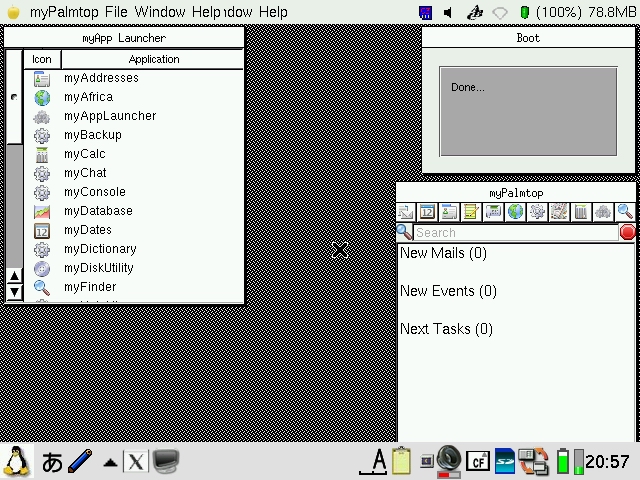Click the magnifier icon at myPalmtop toolbar end
Screen dimensions: 640x480
625,212
